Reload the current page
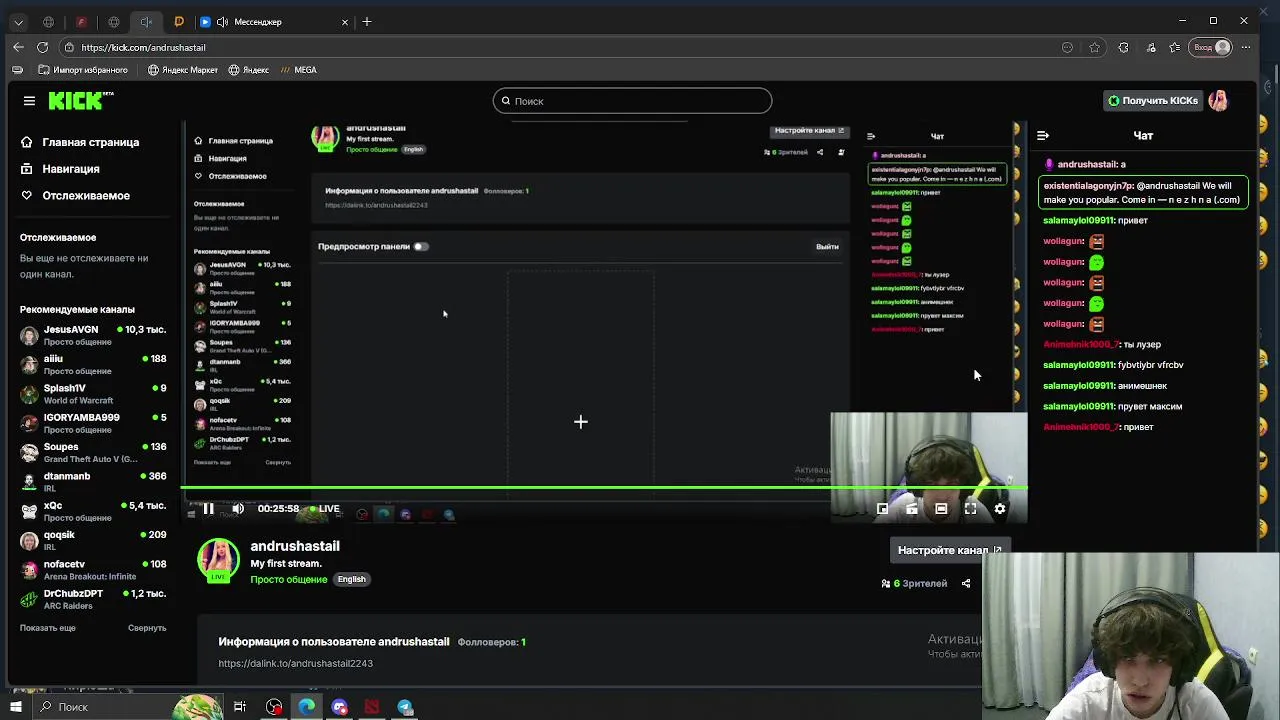Viewport: 1280px width, 720px height. point(42,47)
